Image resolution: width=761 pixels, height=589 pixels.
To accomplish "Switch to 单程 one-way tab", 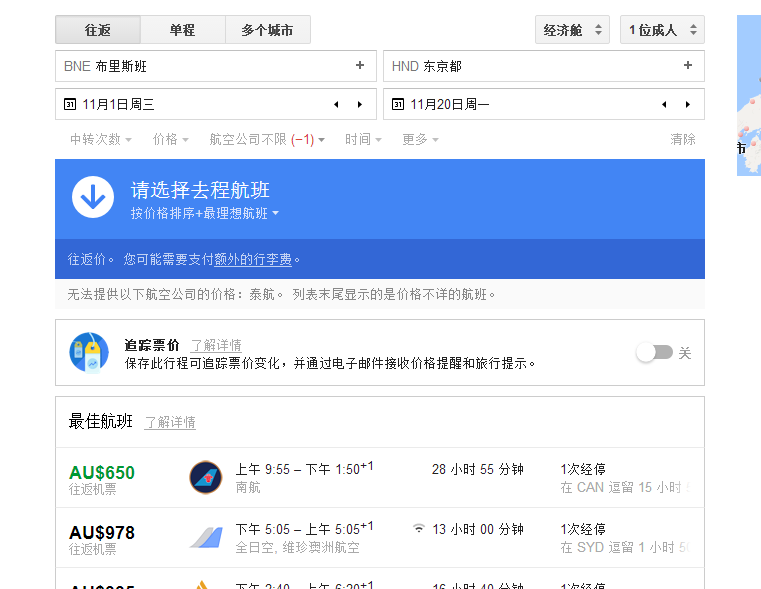I will click(x=182, y=30).
